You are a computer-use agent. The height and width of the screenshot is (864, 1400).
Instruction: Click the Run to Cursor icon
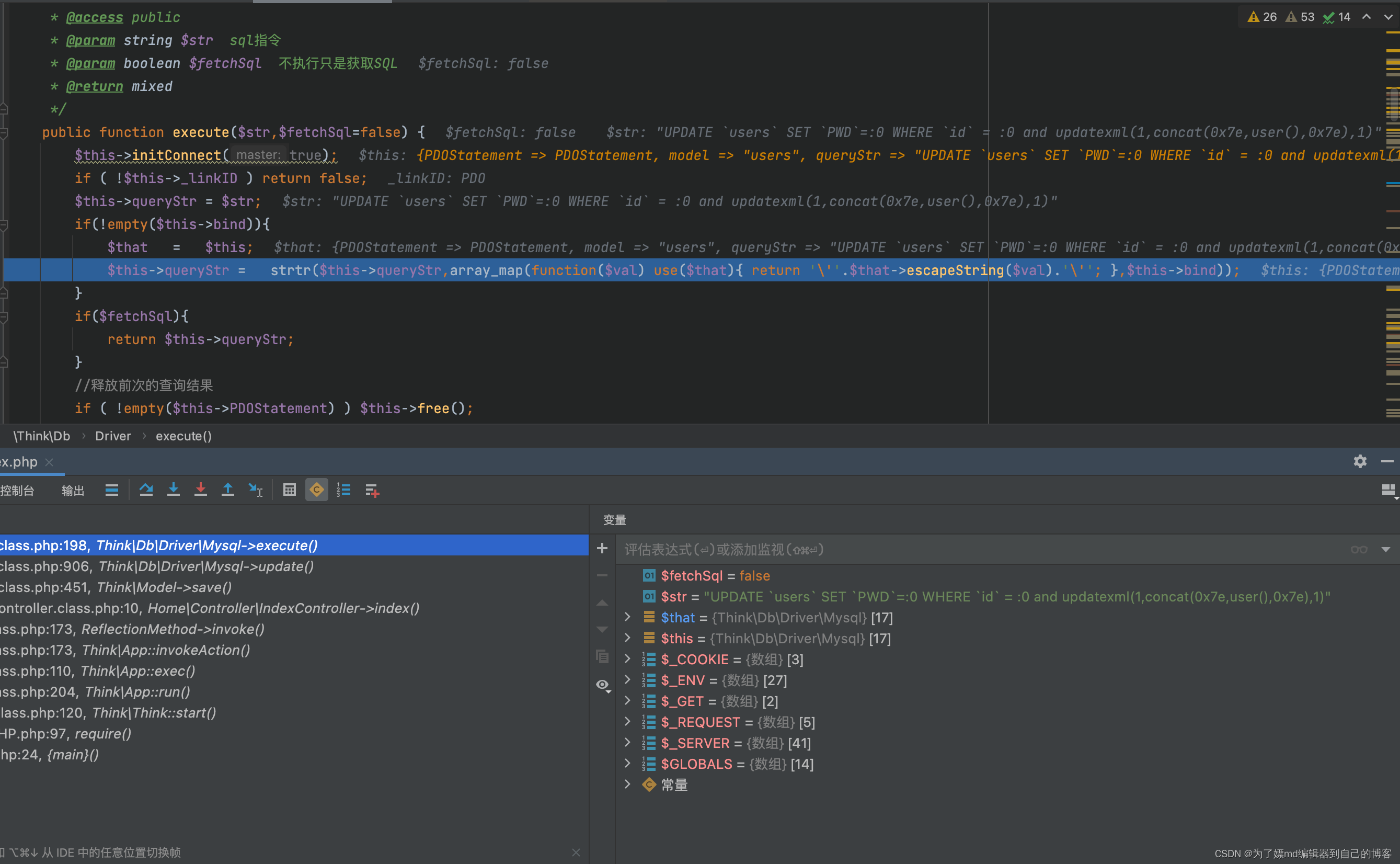click(255, 490)
